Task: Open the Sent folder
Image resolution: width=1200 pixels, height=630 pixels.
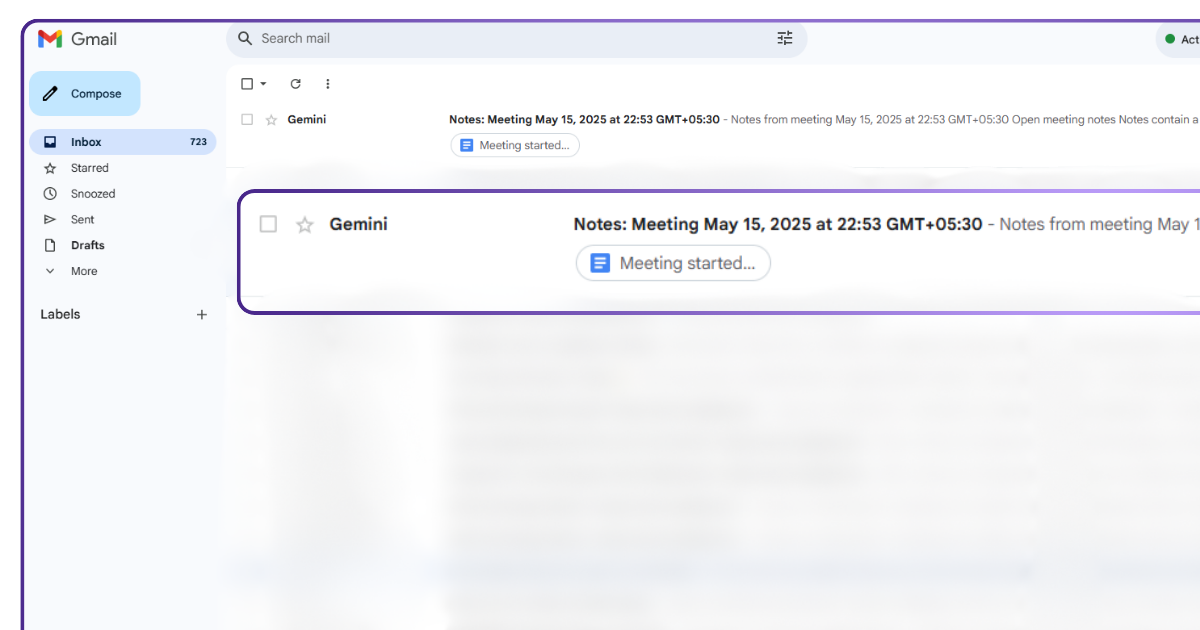Action: coord(82,220)
